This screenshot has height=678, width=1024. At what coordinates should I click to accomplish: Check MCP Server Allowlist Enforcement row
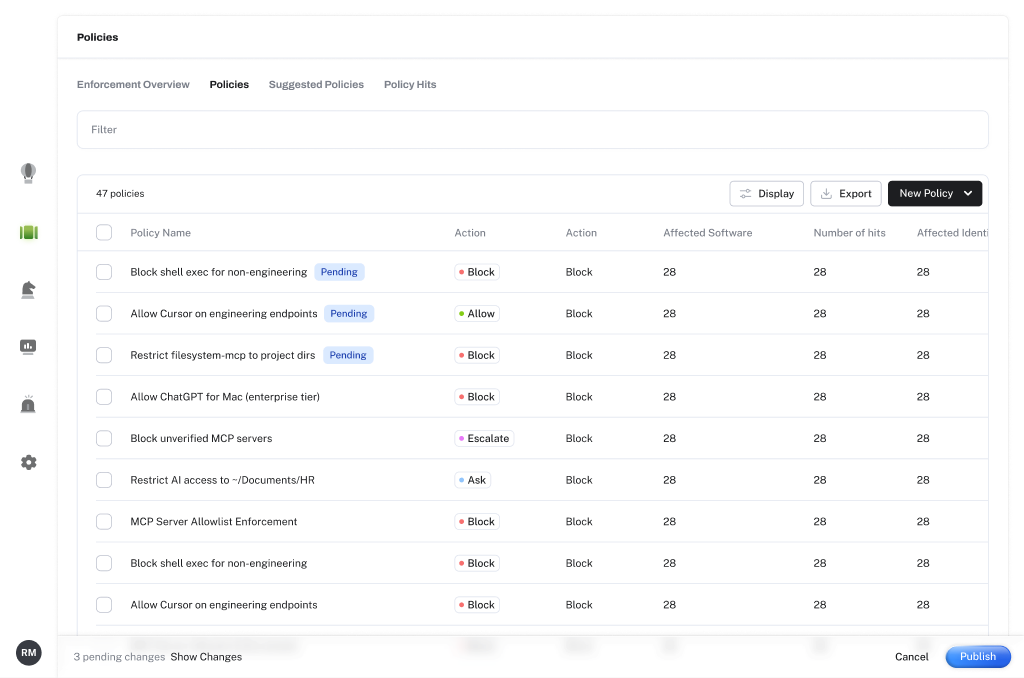coord(104,521)
